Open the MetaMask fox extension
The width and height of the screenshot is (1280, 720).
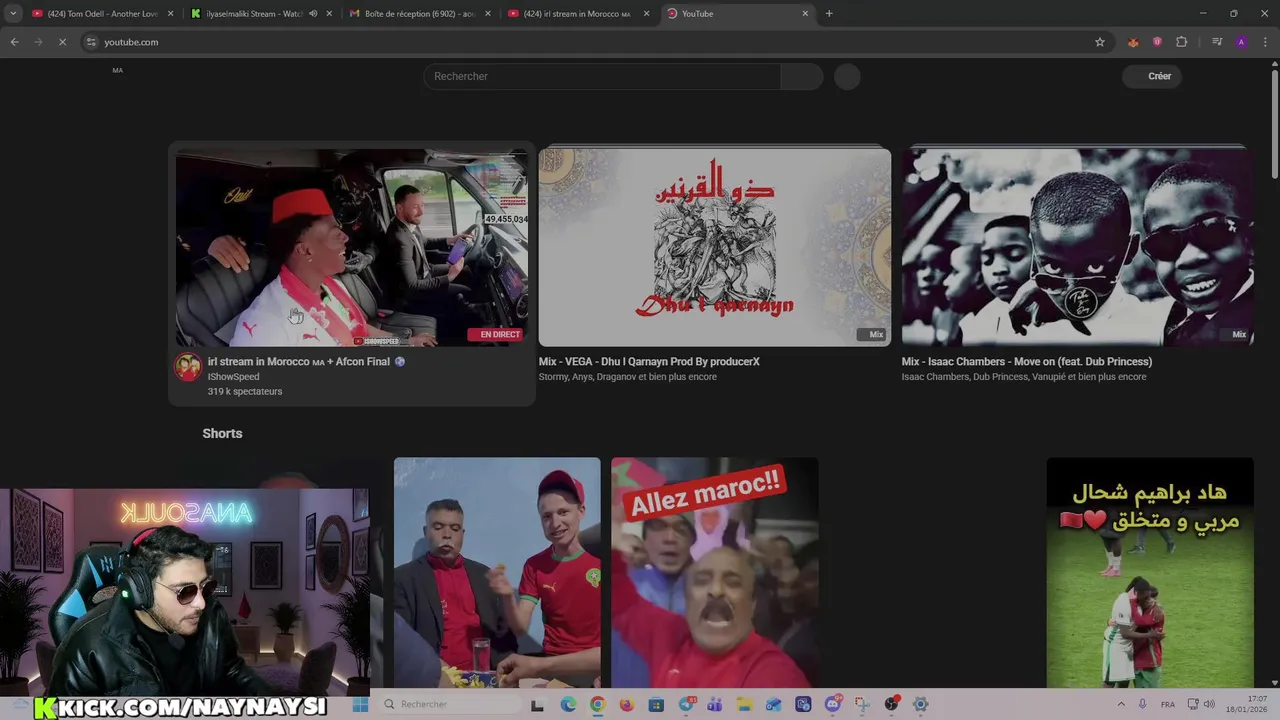(x=1133, y=42)
